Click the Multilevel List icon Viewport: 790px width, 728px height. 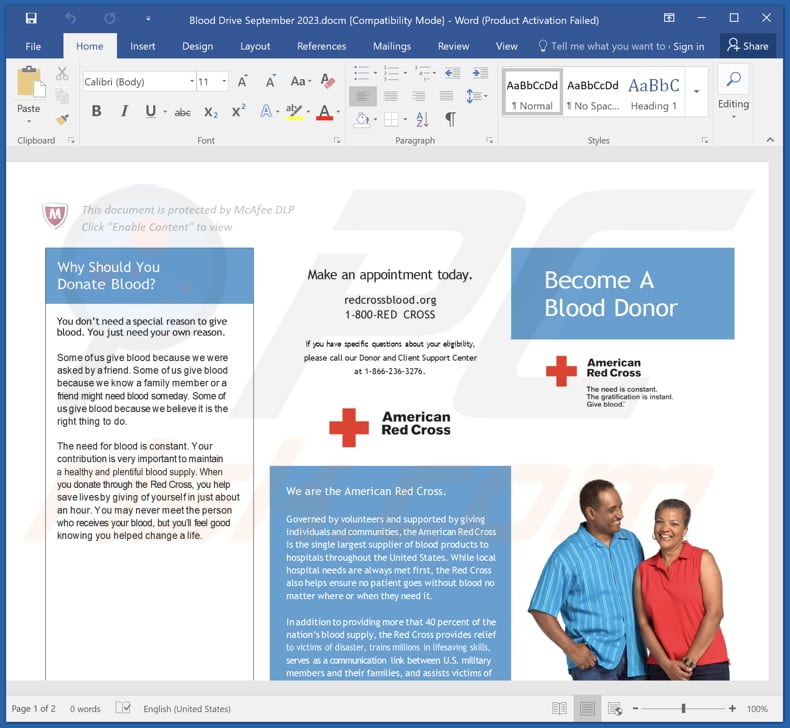coord(422,73)
